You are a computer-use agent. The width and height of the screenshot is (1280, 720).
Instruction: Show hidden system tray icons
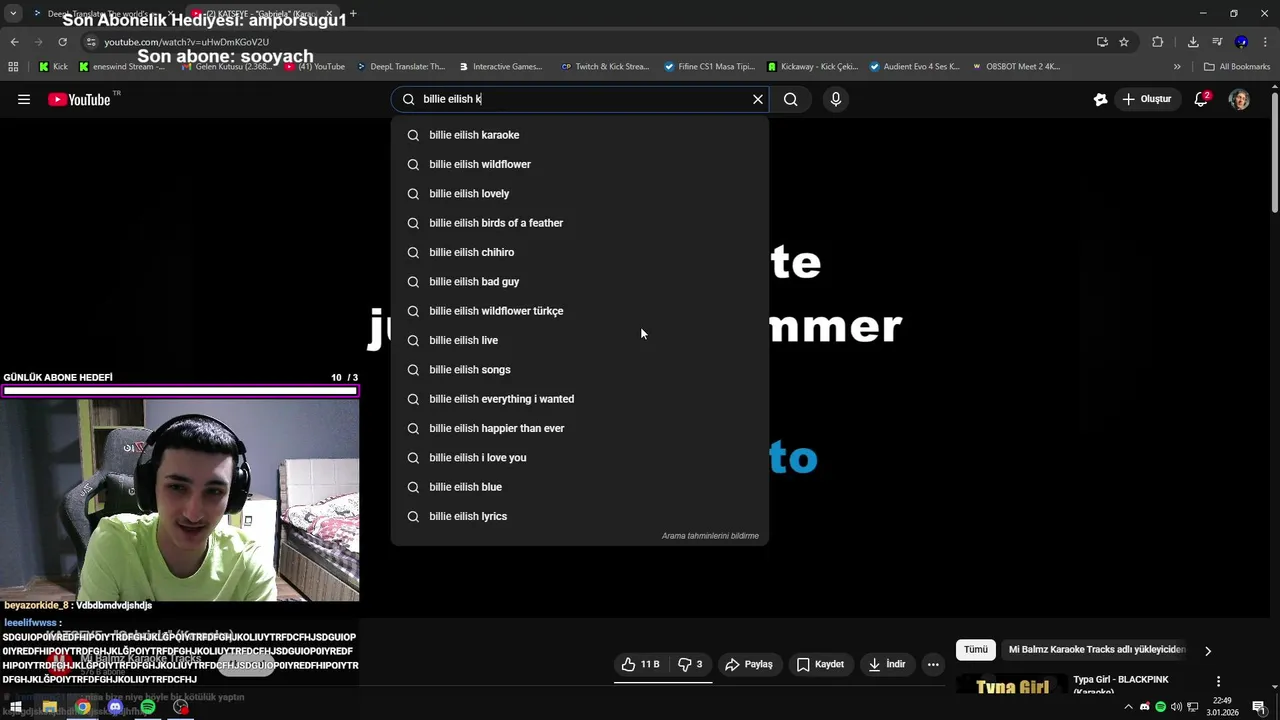[x=1128, y=707]
